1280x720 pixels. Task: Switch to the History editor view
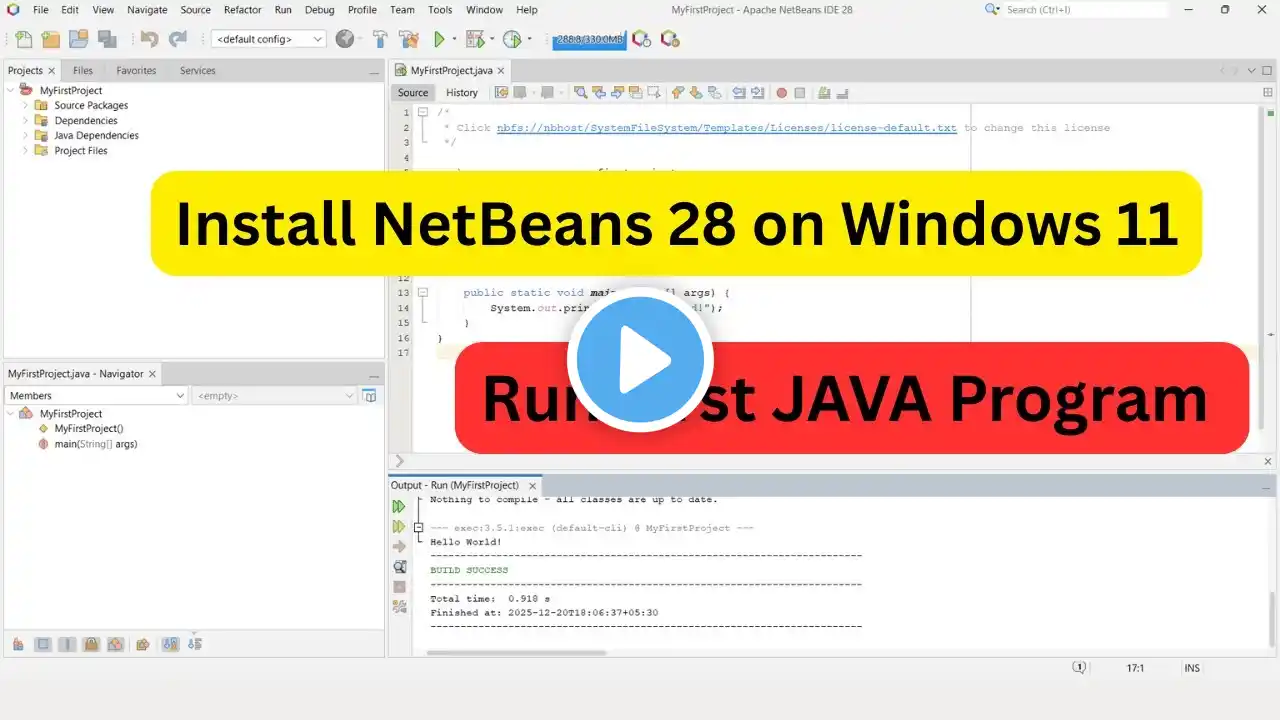[462, 93]
